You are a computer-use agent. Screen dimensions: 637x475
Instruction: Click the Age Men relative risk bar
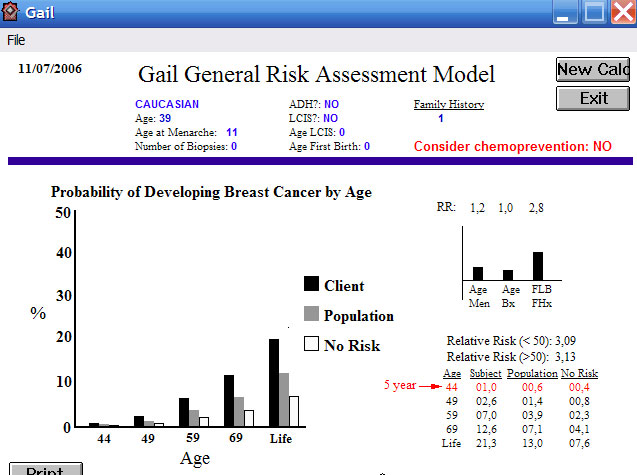[478, 273]
